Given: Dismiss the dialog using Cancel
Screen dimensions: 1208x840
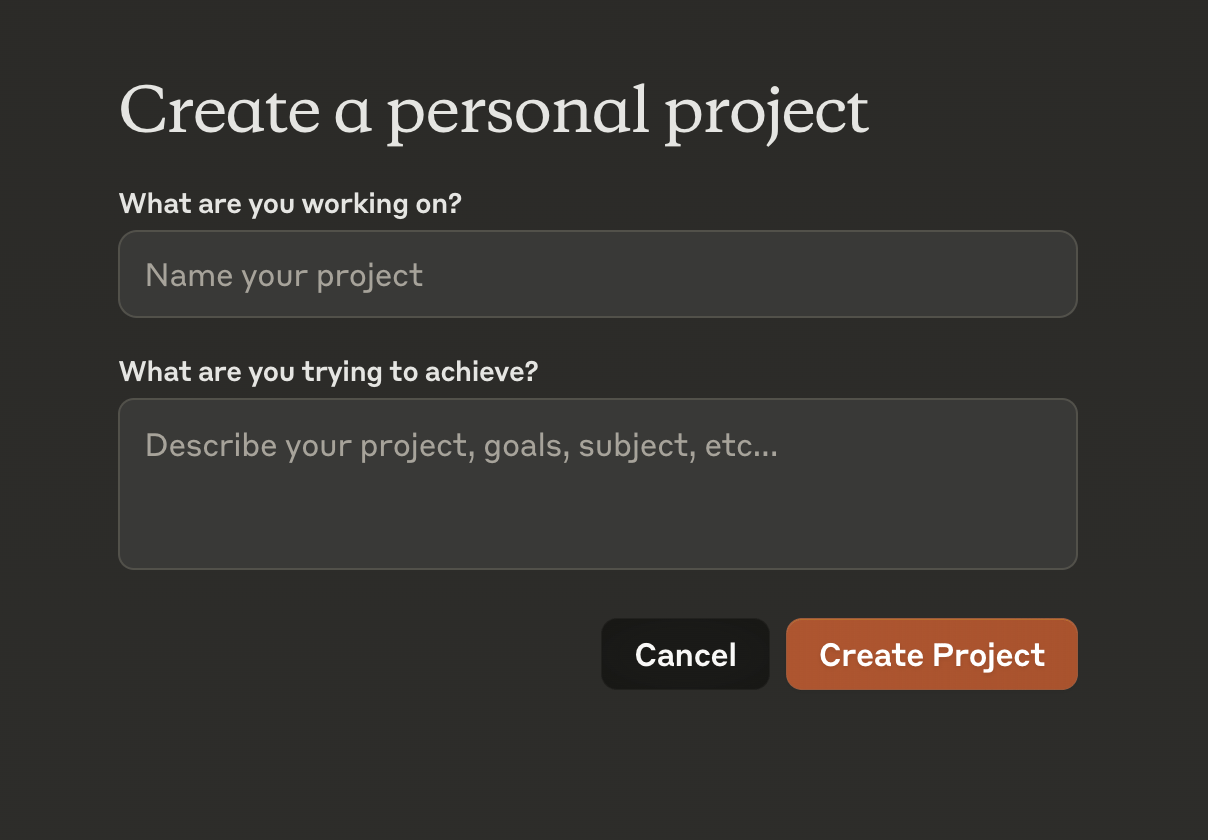Looking at the screenshot, I should tap(685, 654).
